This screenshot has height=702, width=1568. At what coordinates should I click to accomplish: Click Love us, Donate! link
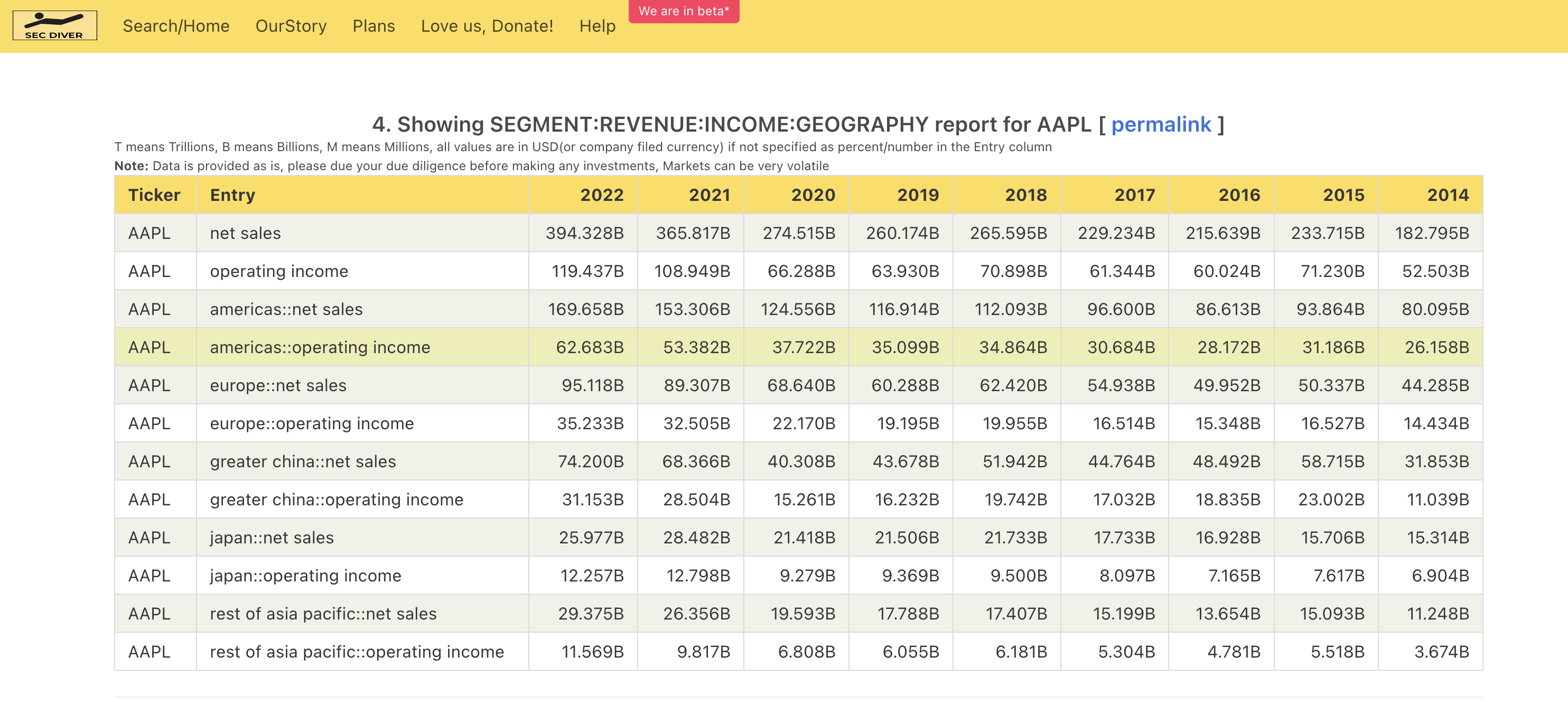[487, 26]
